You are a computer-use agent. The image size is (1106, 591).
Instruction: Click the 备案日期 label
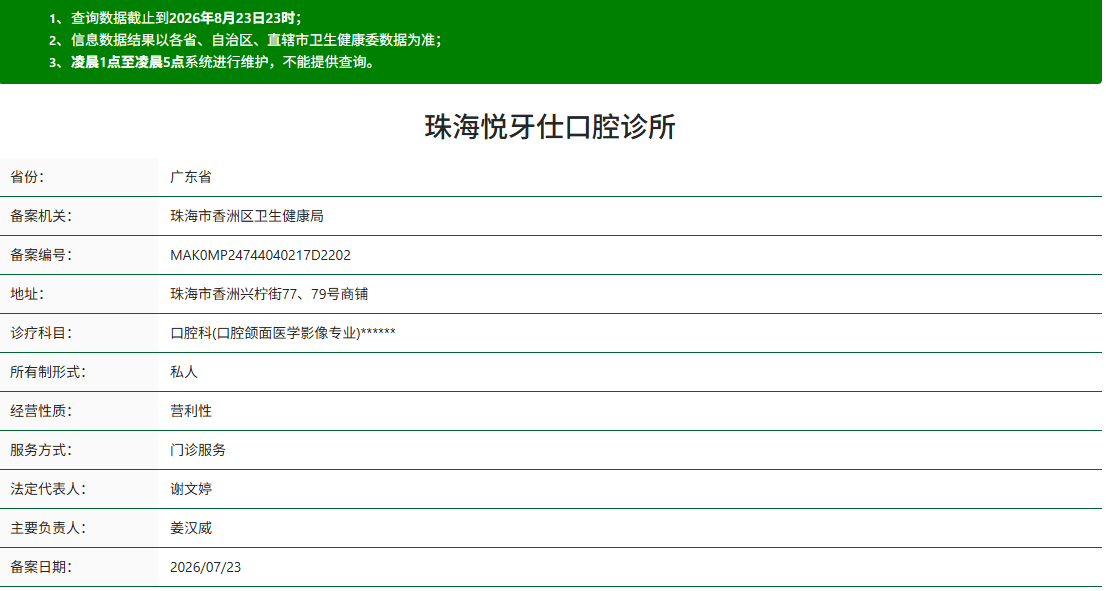[x=41, y=567]
